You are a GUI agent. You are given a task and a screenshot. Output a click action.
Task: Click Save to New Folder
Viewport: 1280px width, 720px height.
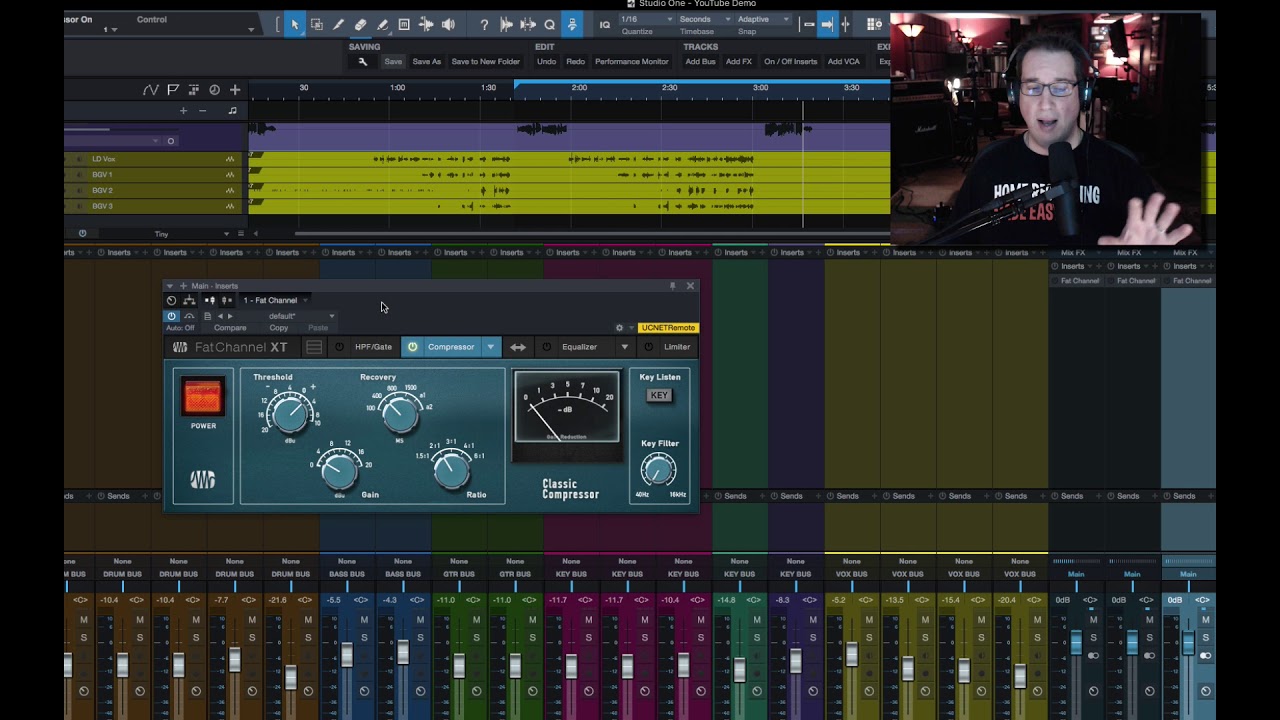[486, 62]
